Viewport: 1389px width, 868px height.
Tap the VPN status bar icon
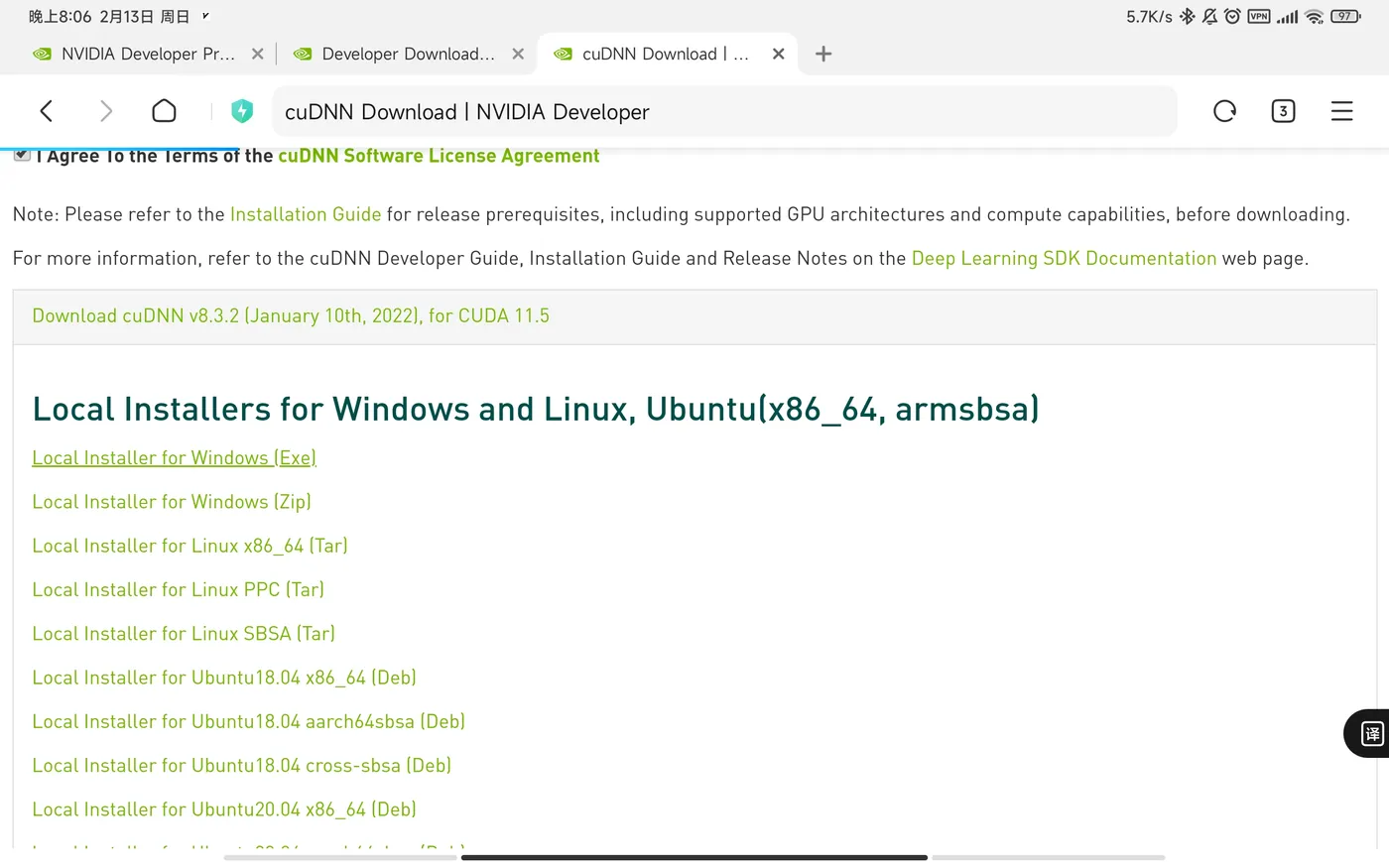pyautogui.click(x=1259, y=16)
